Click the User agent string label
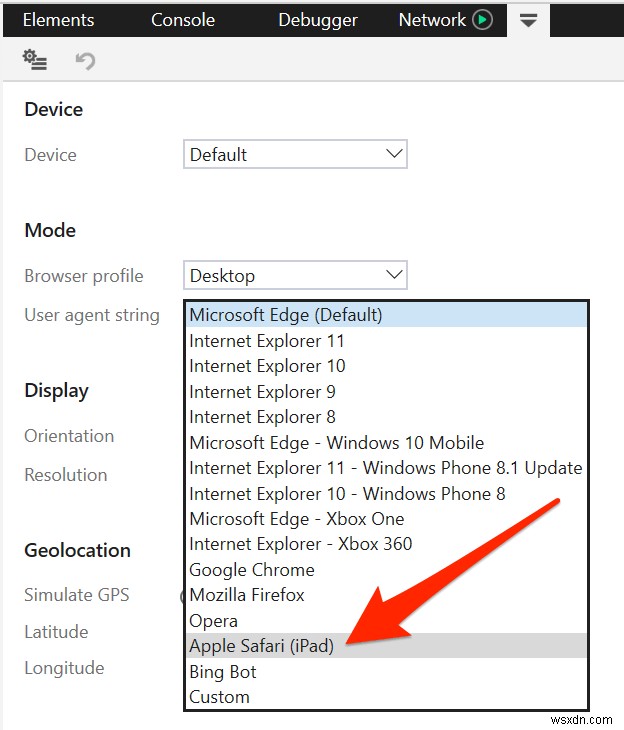The width and height of the screenshot is (624, 730). pos(92,315)
